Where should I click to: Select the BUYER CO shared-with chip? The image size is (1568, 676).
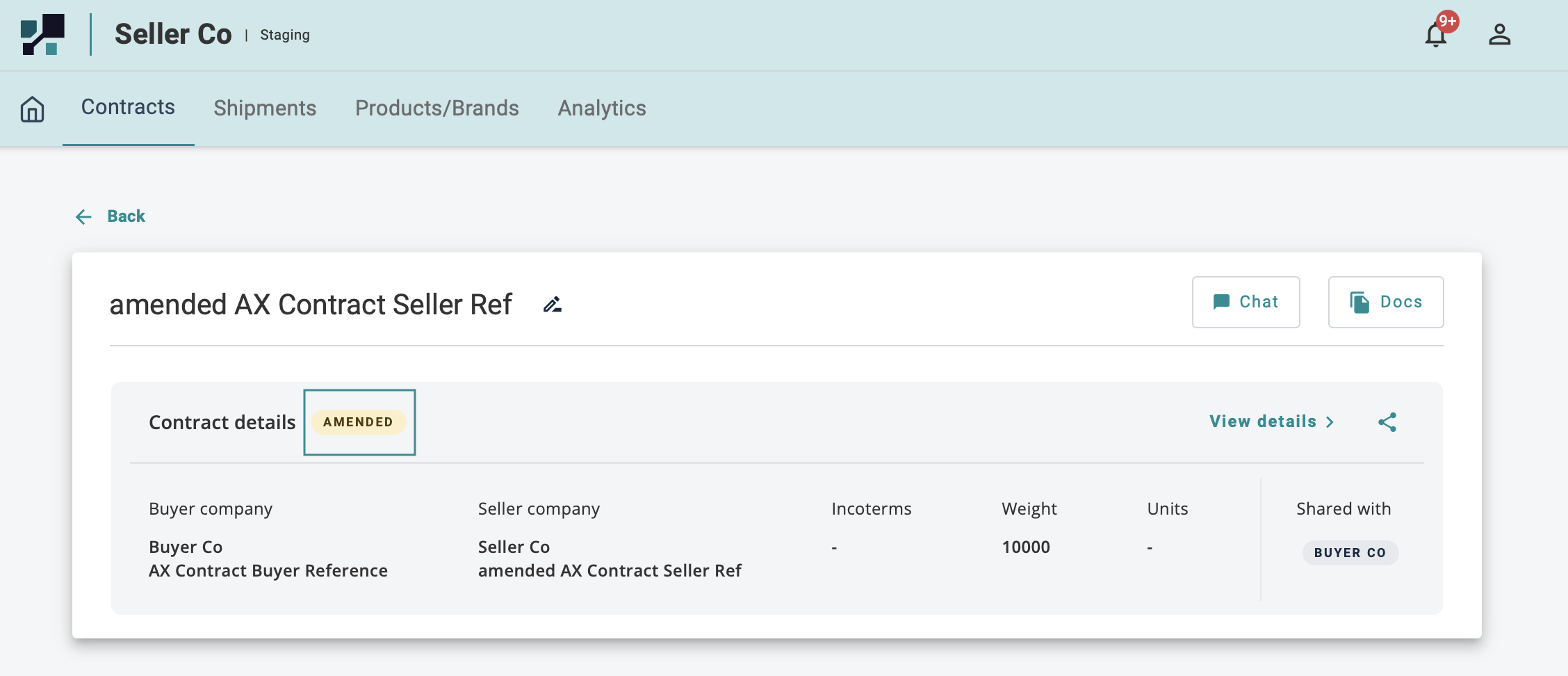pos(1350,553)
